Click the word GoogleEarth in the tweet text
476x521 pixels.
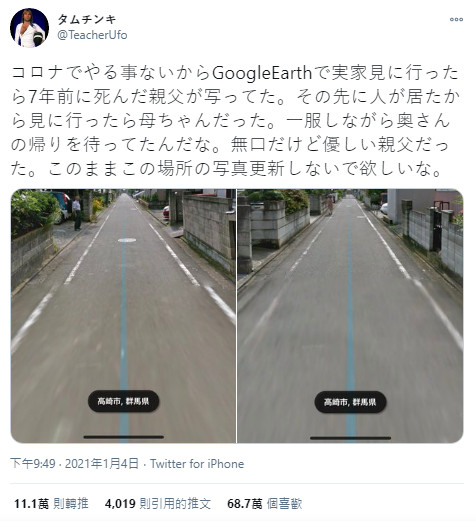pos(262,73)
